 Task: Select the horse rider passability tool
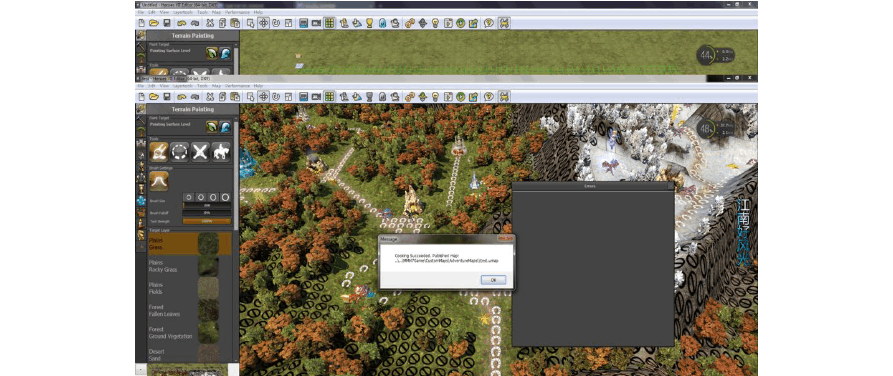tap(221, 152)
